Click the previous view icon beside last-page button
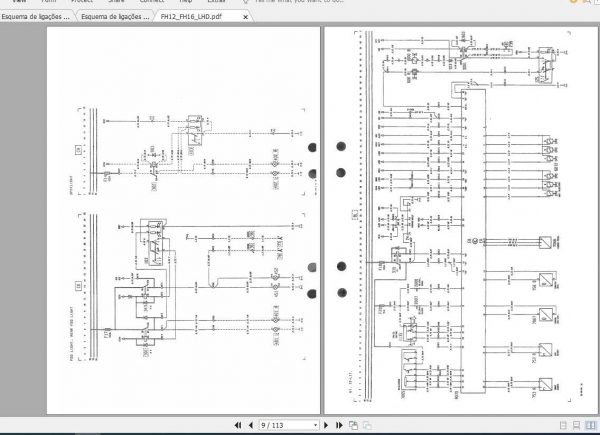 (353, 425)
